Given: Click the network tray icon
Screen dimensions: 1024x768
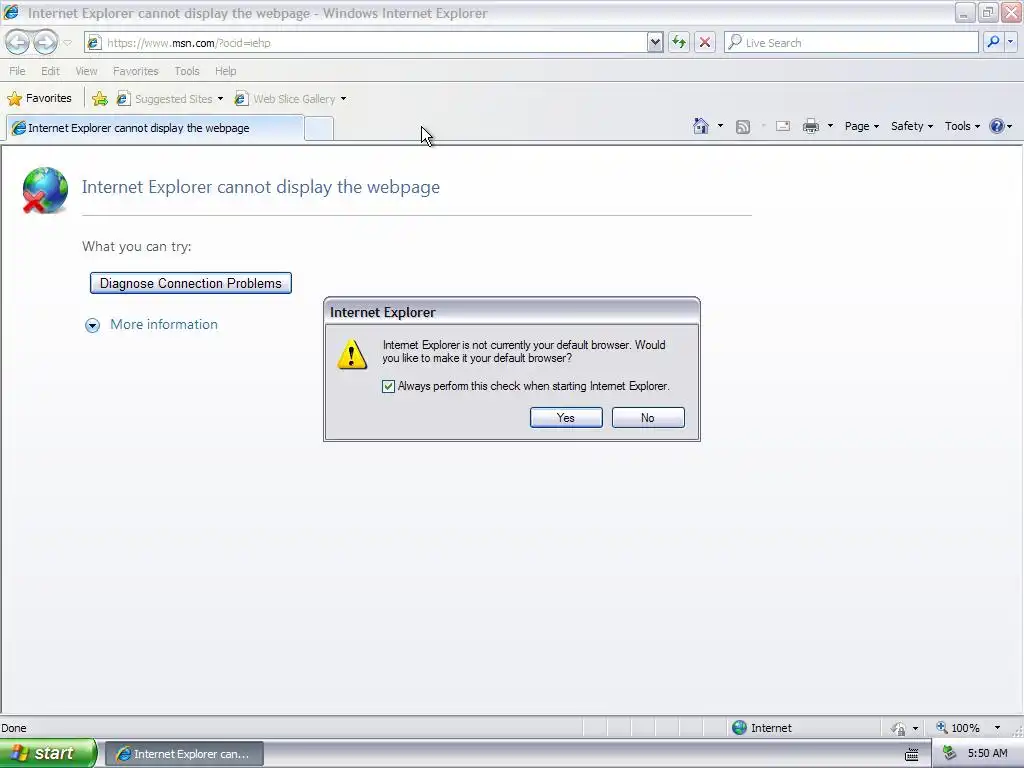Looking at the screenshot, I should coord(949,753).
